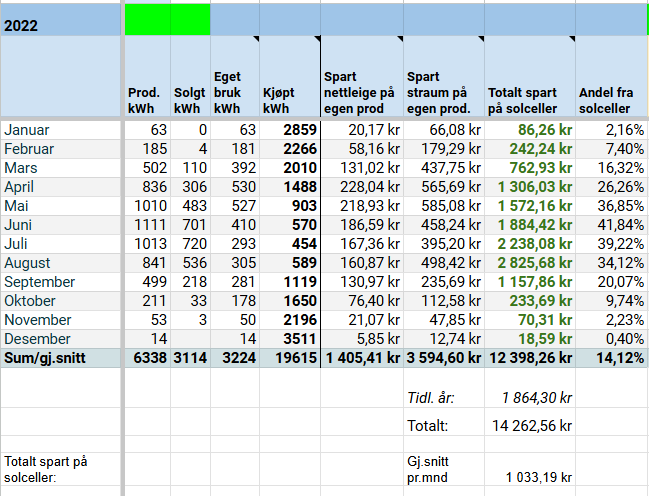This screenshot has height=496, width=649.
Task: Click green cell above Prod. kWh
Action: click(147, 19)
